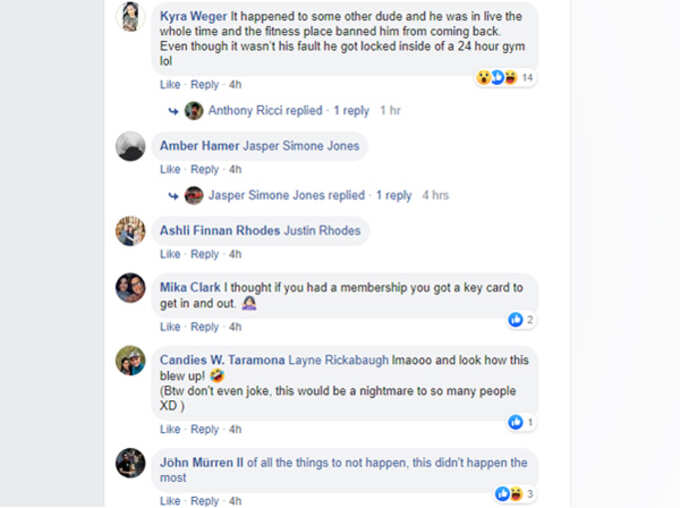This screenshot has width=680, height=508.
Task: Open Amber Hamer's profile avatar
Action: pyautogui.click(x=130, y=146)
